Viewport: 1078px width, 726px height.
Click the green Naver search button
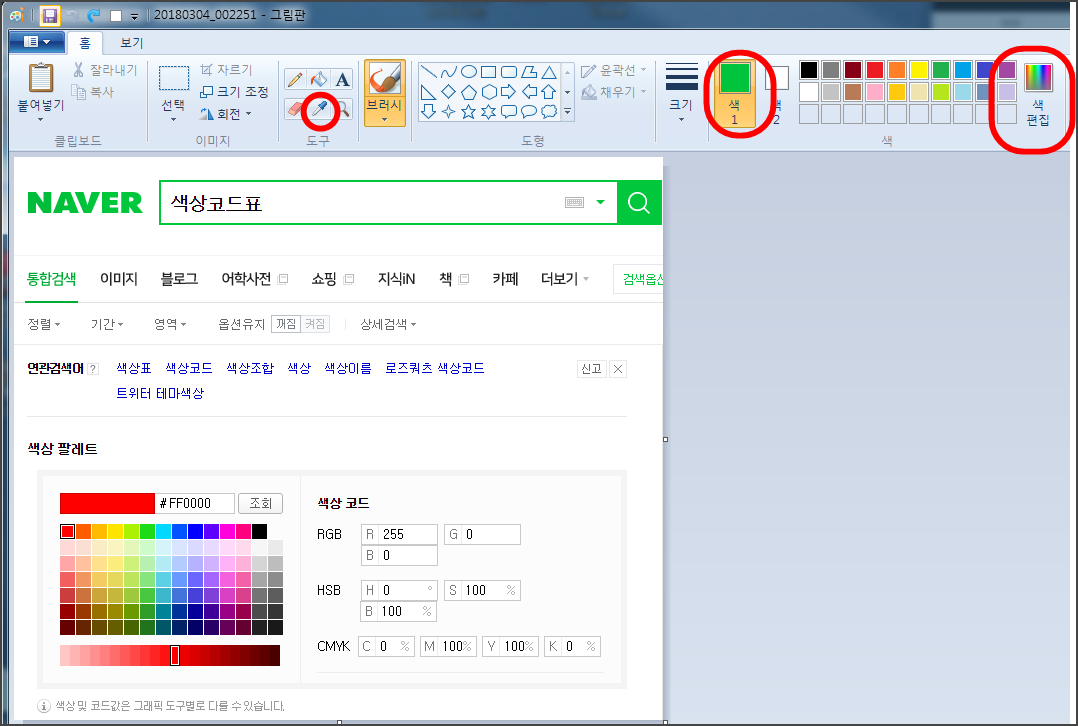pyautogui.click(x=638, y=202)
